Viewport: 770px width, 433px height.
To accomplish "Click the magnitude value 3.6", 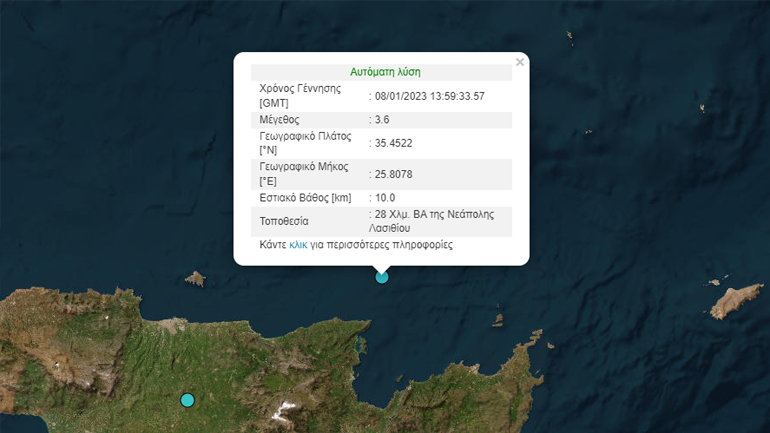I will coord(381,120).
